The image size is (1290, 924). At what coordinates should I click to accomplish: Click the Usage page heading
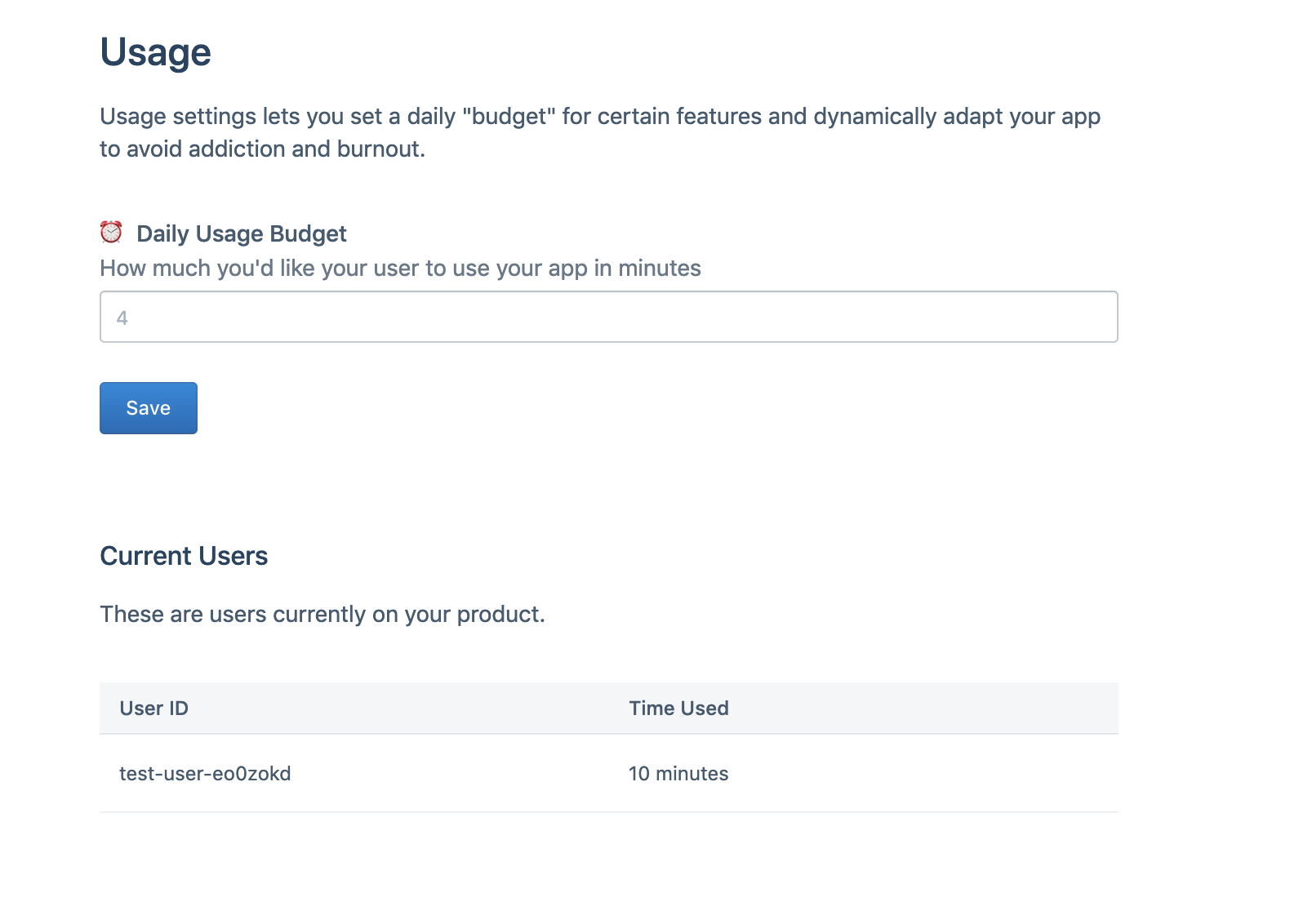pyautogui.click(x=155, y=52)
